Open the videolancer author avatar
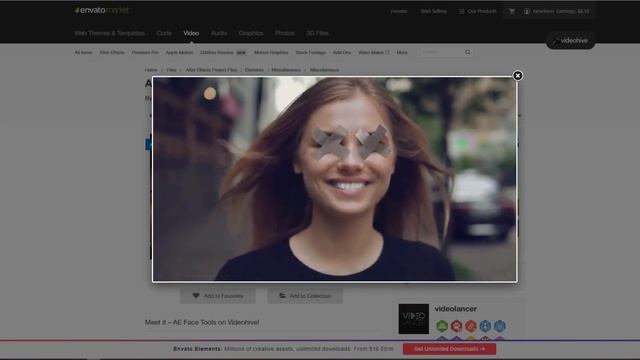Screen dimensions: 640x360 pos(413,319)
